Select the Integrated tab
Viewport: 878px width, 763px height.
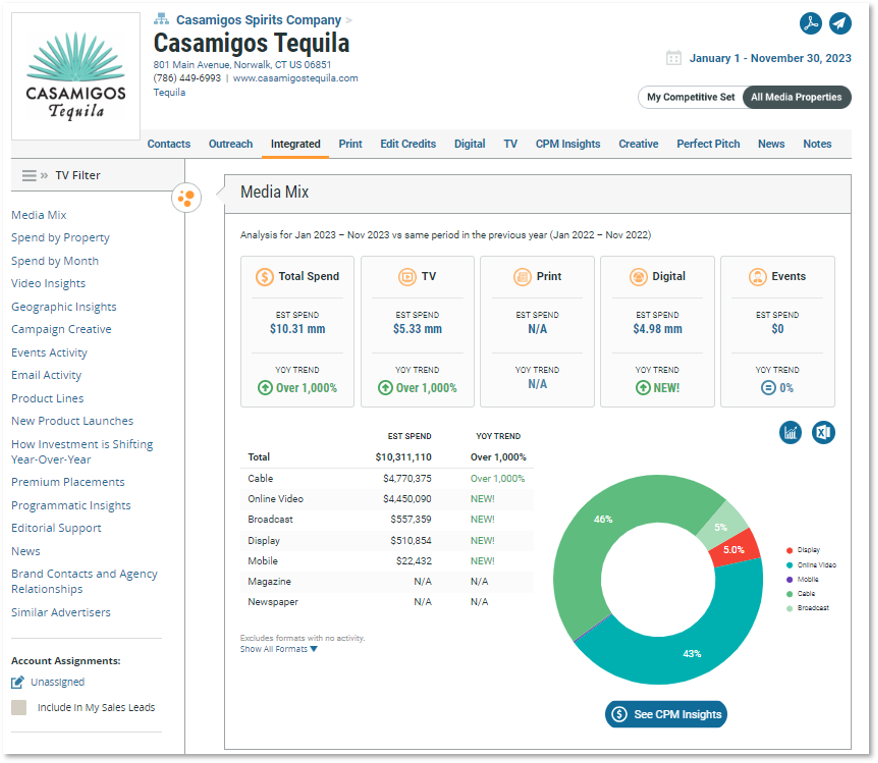tap(296, 144)
